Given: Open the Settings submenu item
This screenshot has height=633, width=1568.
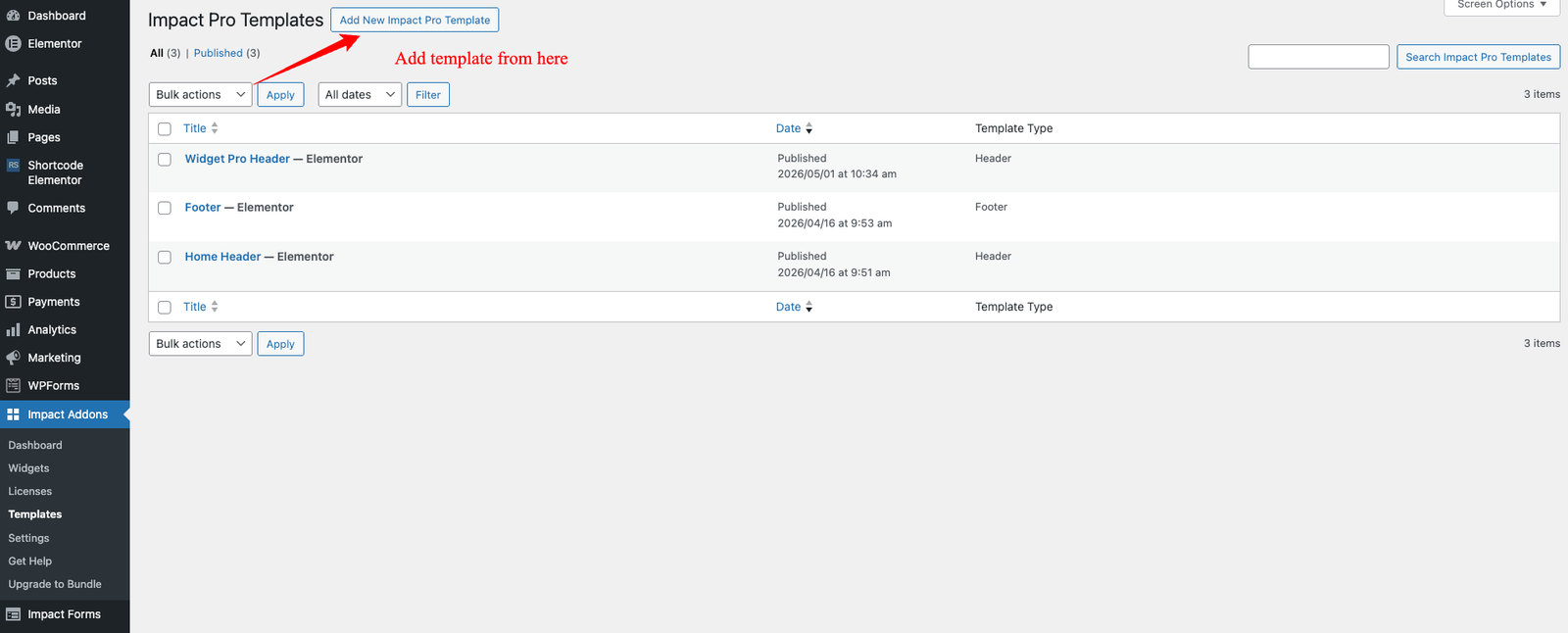Looking at the screenshot, I should coord(28,538).
